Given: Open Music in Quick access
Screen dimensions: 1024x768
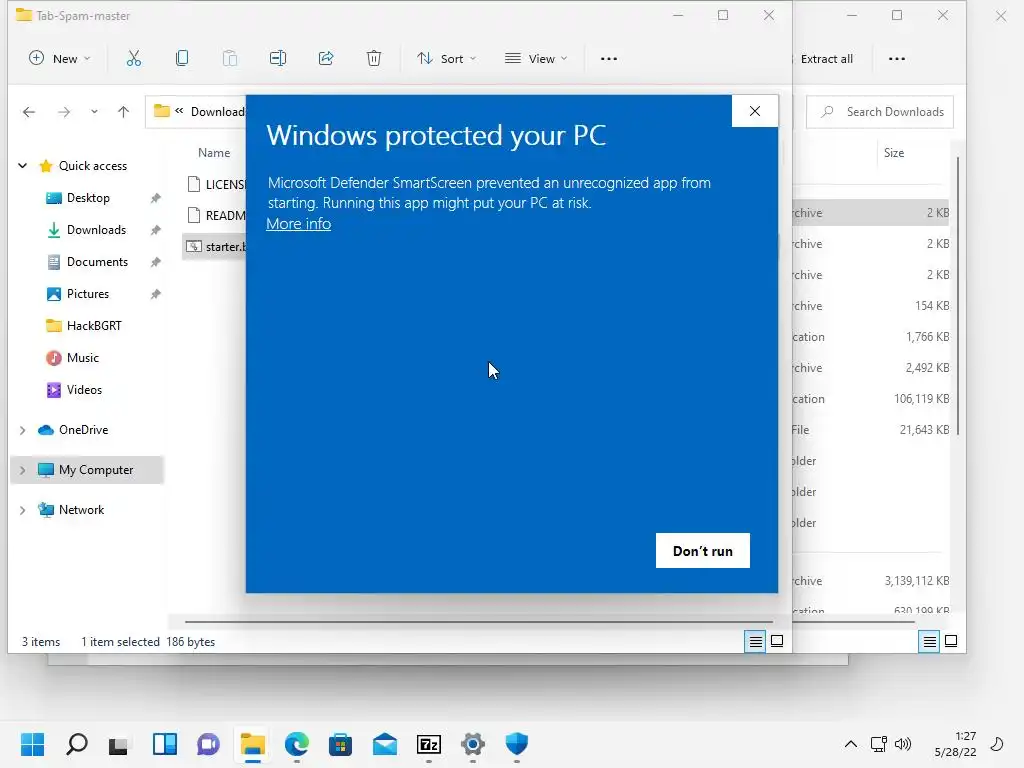Looking at the screenshot, I should click(x=82, y=358).
